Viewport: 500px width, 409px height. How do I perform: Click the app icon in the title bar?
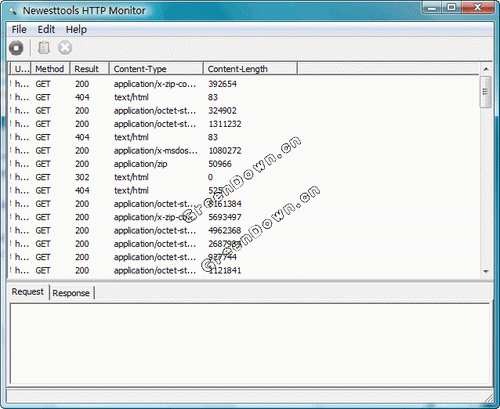coord(13,11)
